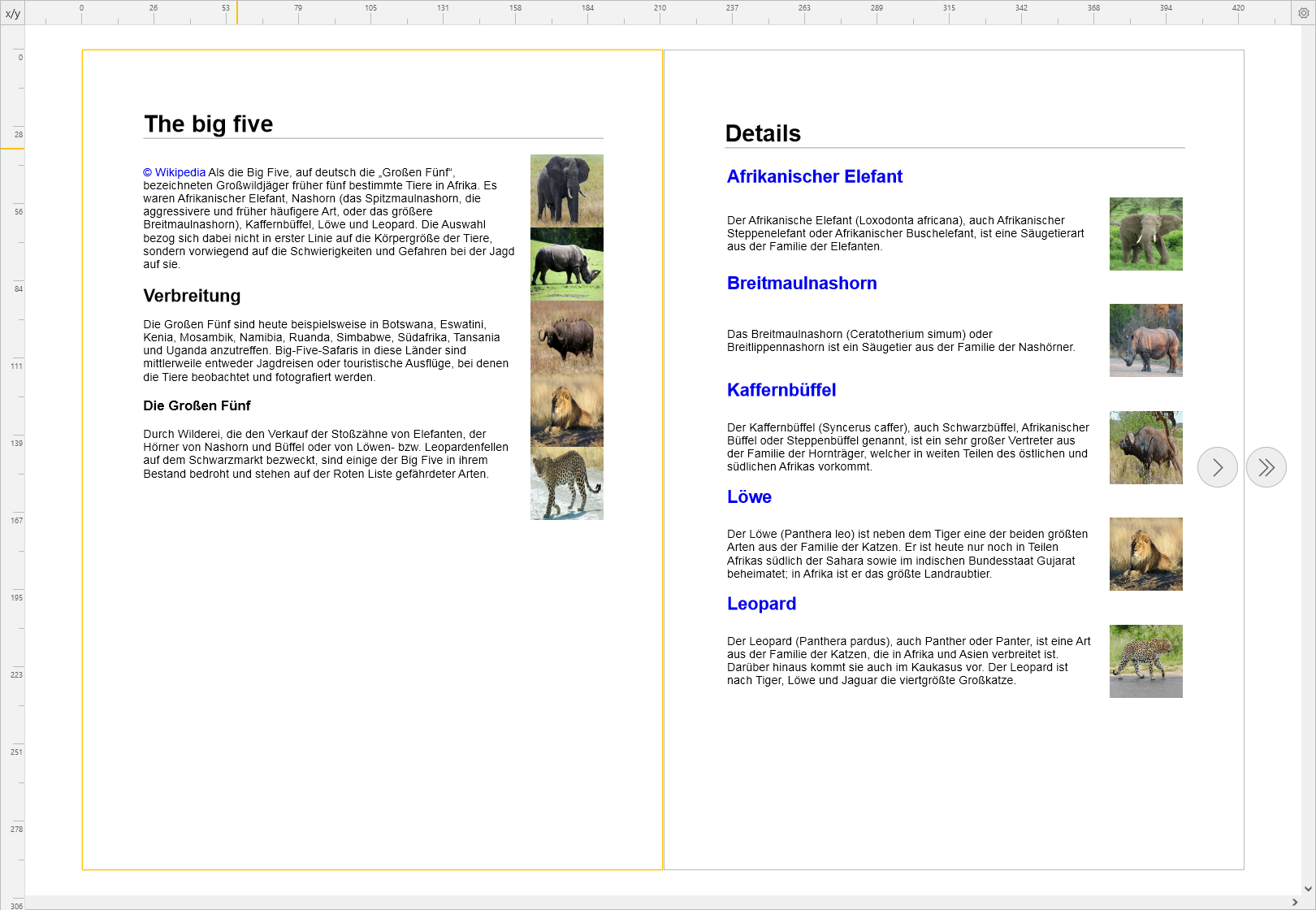Click the lion photo beside Die Großen Fünf
The height and width of the screenshot is (910, 1316).
point(566,410)
